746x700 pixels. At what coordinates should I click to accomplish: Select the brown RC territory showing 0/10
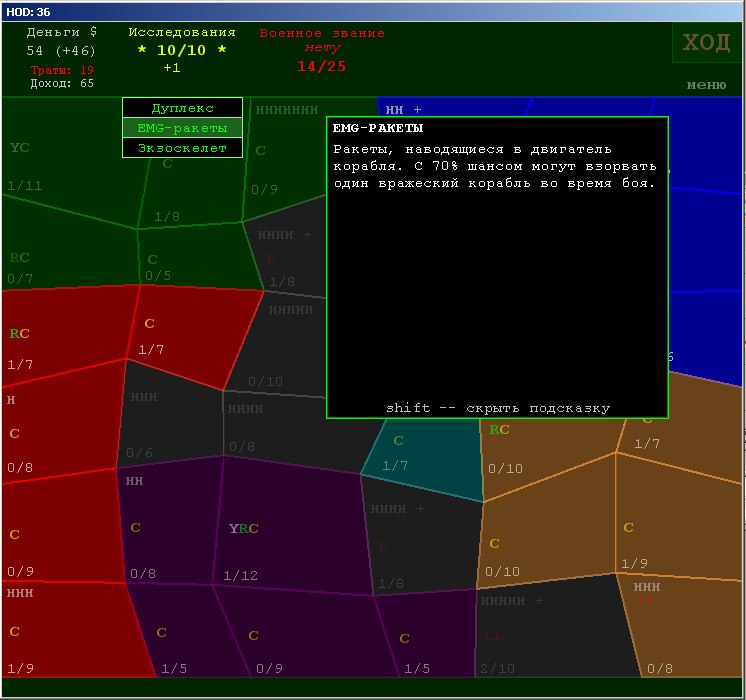[x=547, y=452]
